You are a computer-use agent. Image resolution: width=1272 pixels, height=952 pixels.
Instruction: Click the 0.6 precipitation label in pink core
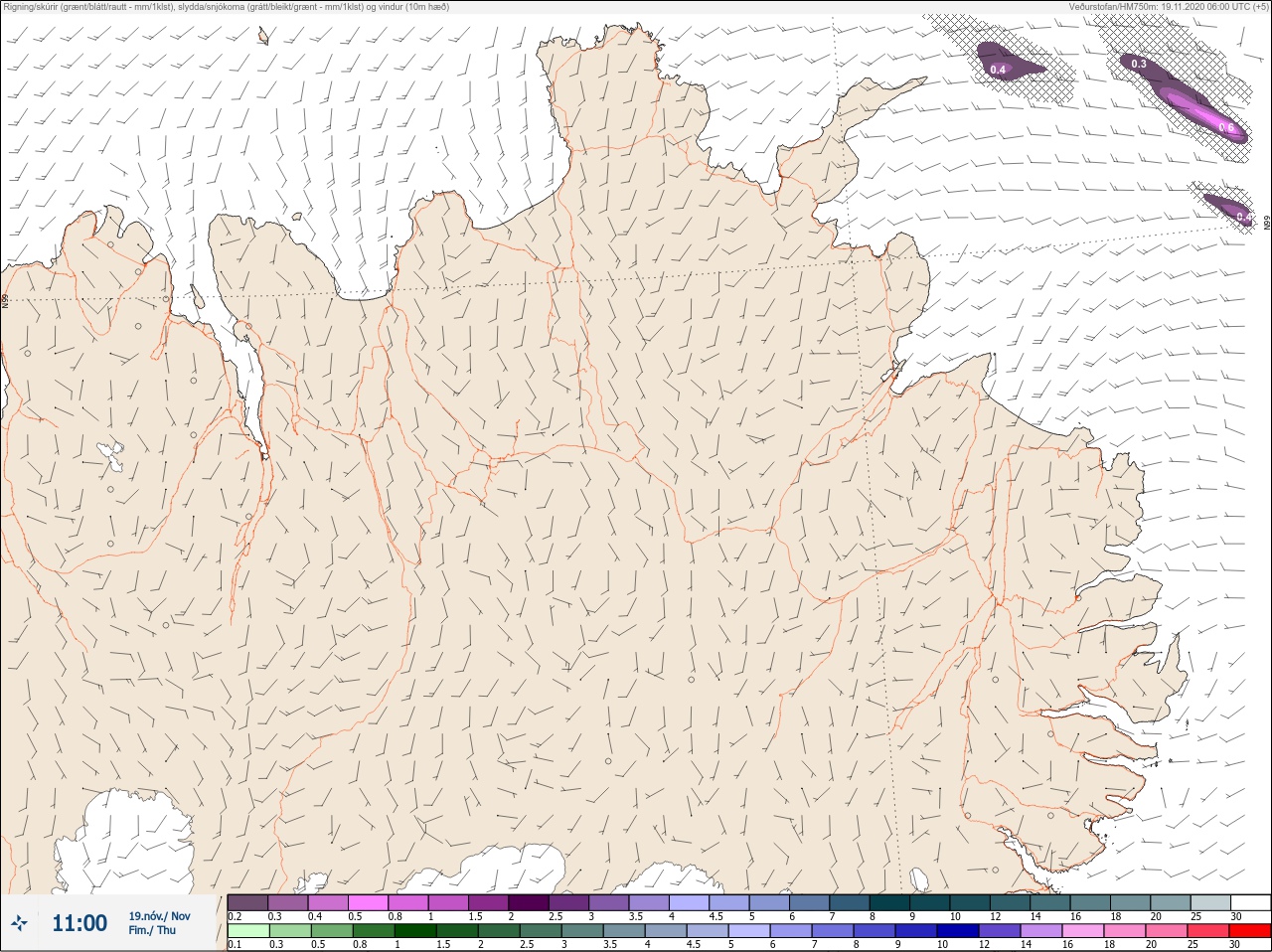coord(1225,128)
